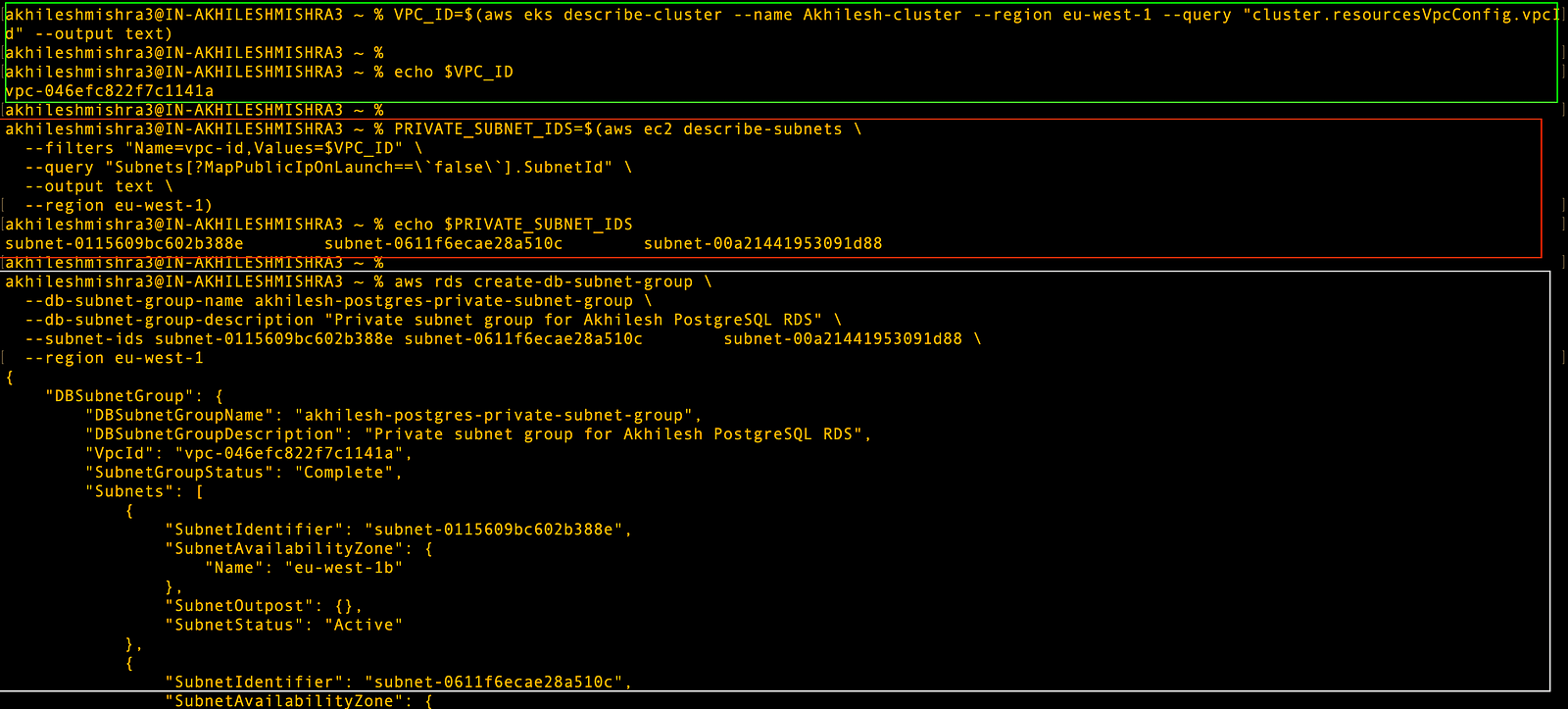Click the MapPublicIpOnLaunch --query line
The image size is (1568, 709).
328,168
